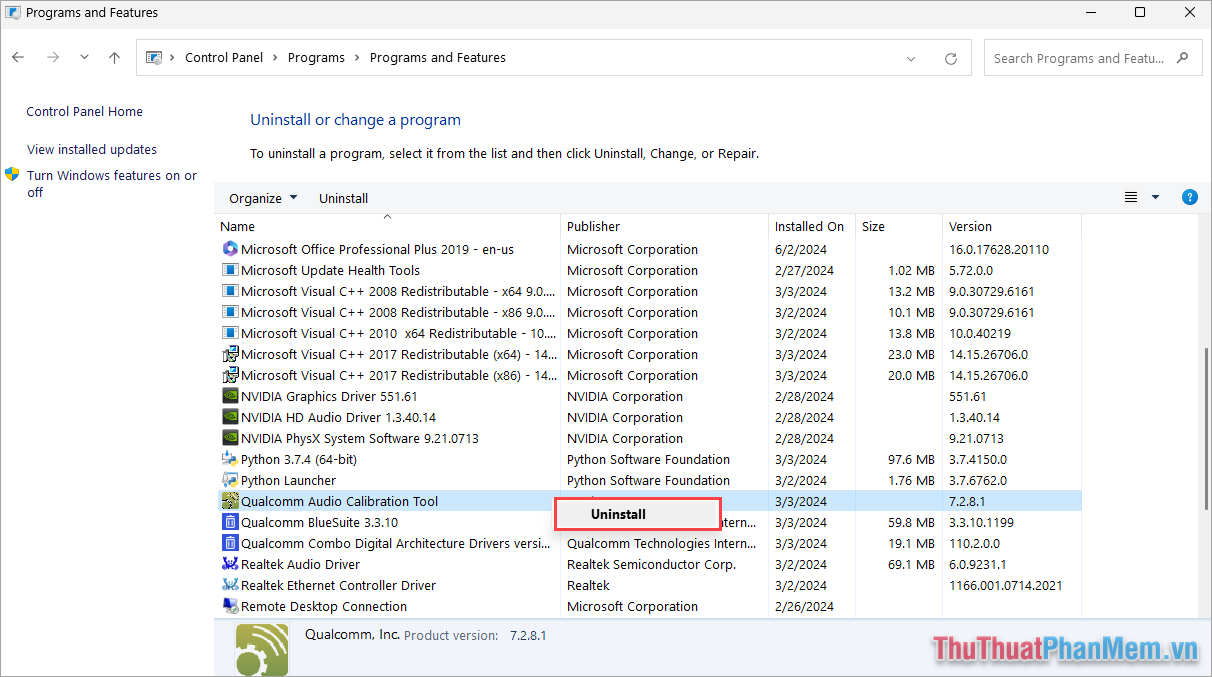
Task: Click the Visual C++ 2008 x64 icon
Action: pyautogui.click(x=229, y=291)
